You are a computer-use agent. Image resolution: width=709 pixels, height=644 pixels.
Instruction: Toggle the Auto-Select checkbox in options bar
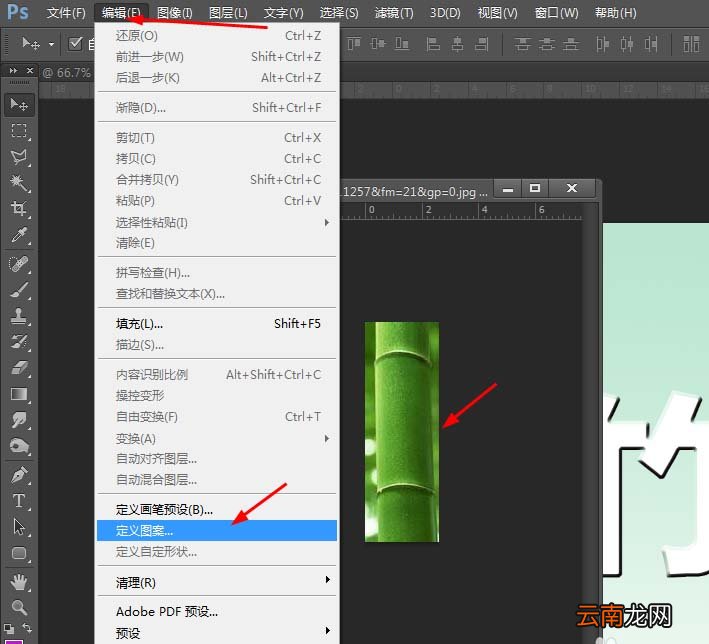(75, 44)
